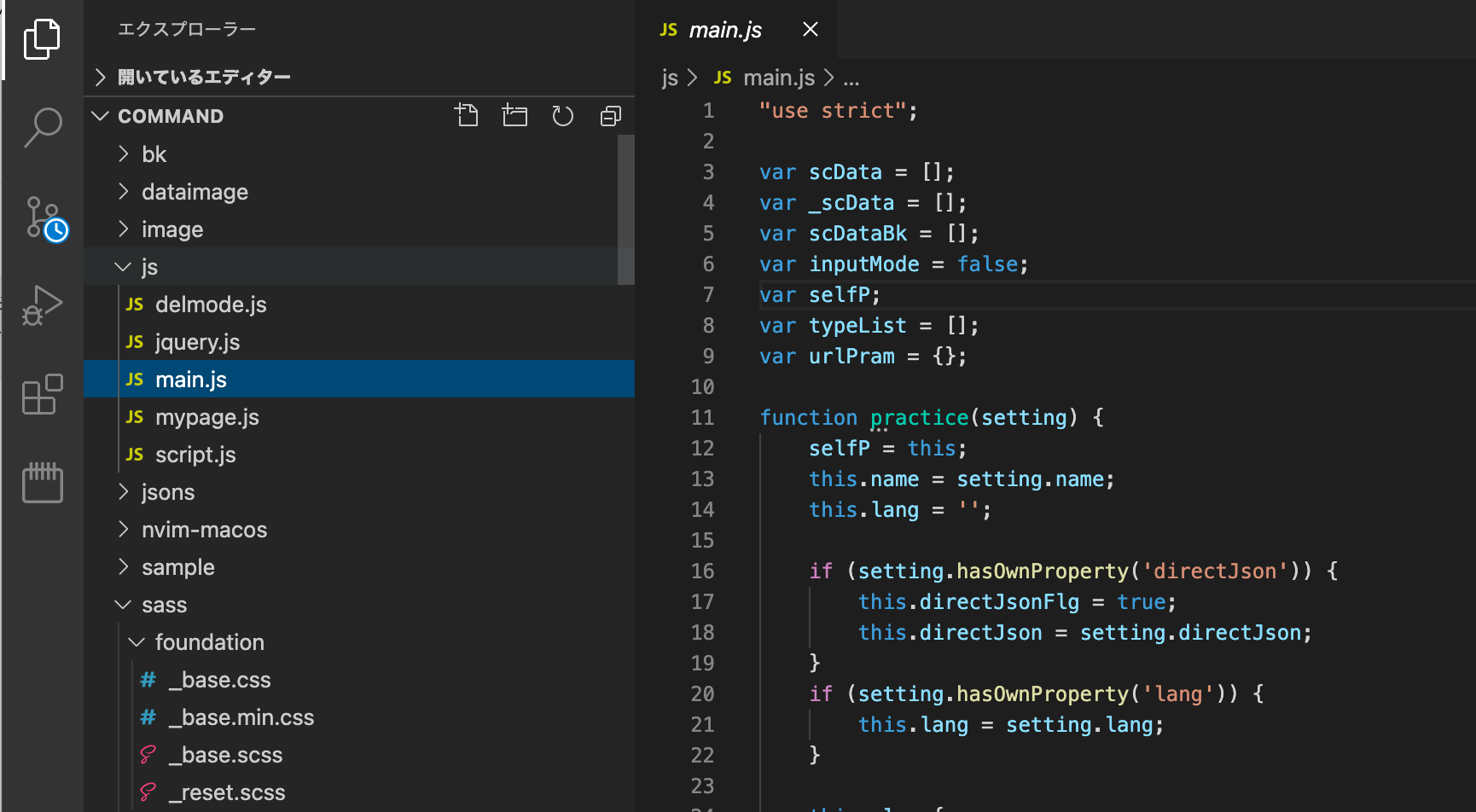Click the js breadcrumb segment
The height and width of the screenshot is (812, 1476).
[670, 78]
